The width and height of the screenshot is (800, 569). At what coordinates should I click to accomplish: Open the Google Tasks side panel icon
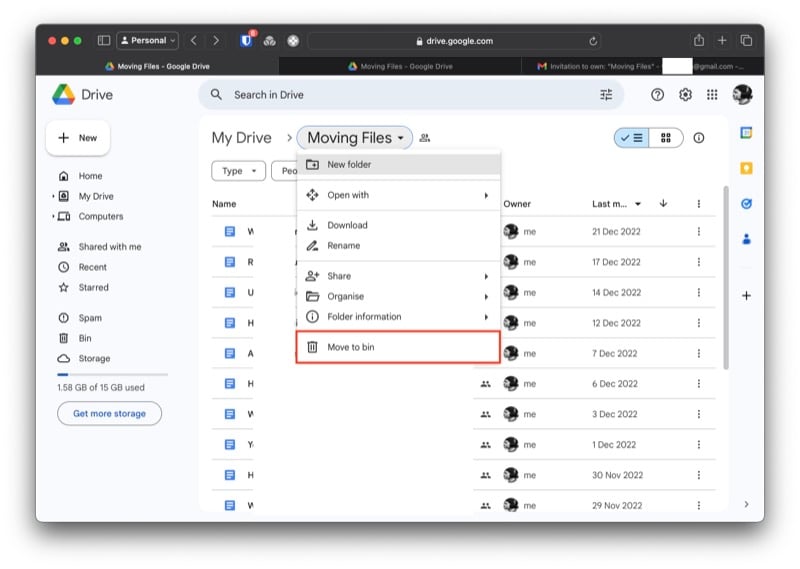[746, 204]
